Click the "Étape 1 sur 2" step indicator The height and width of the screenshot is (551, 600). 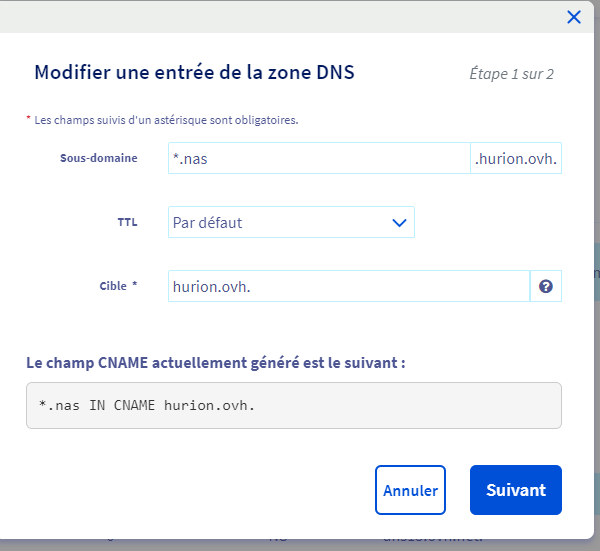click(x=511, y=73)
